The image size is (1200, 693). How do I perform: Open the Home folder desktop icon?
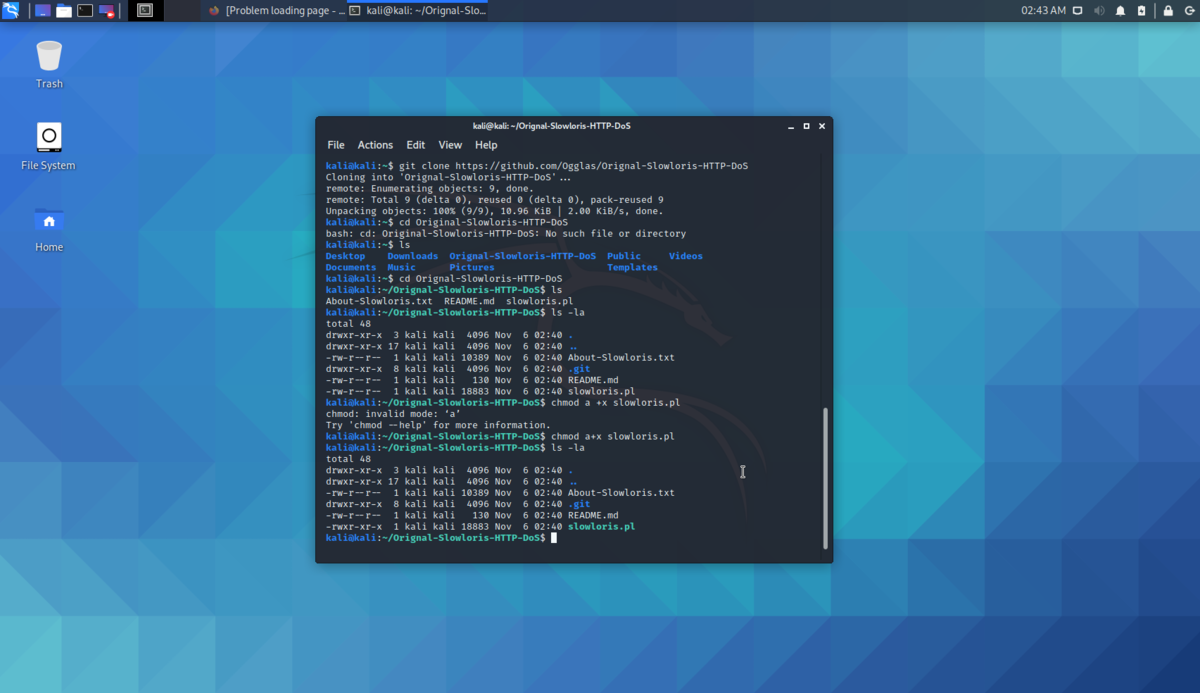click(49, 228)
